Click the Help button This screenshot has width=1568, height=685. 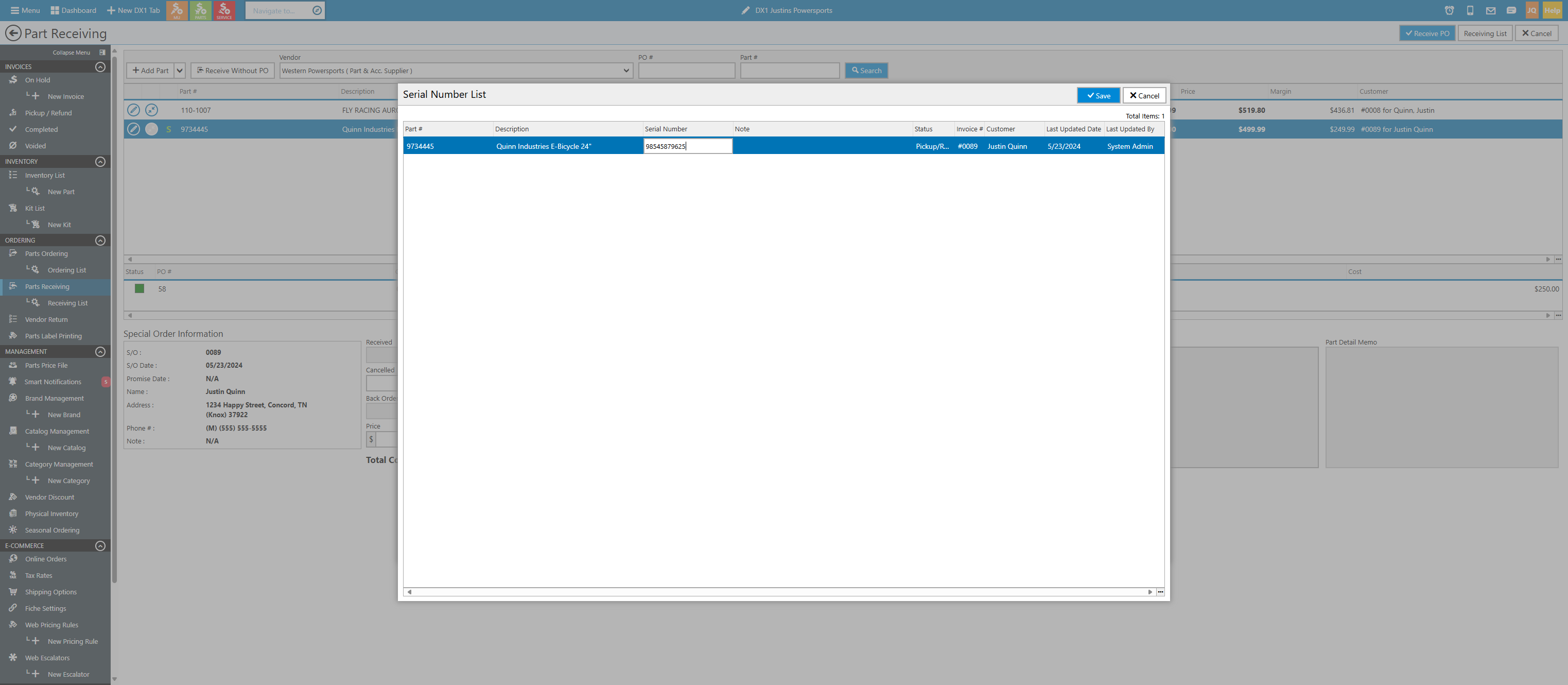(1552, 10)
